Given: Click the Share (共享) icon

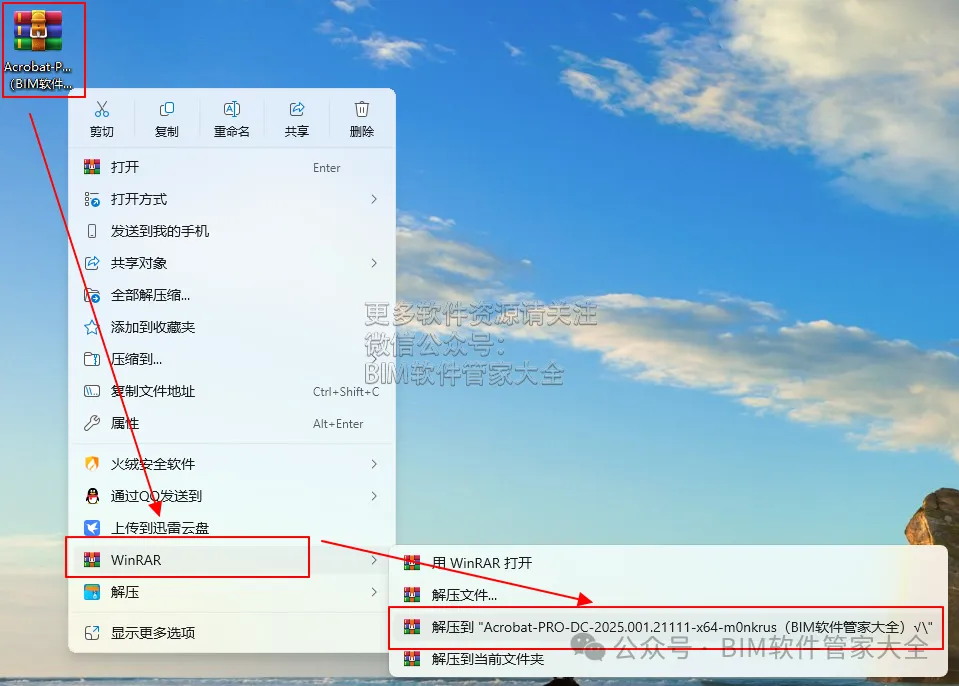Looking at the screenshot, I should [x=297, y=109].
